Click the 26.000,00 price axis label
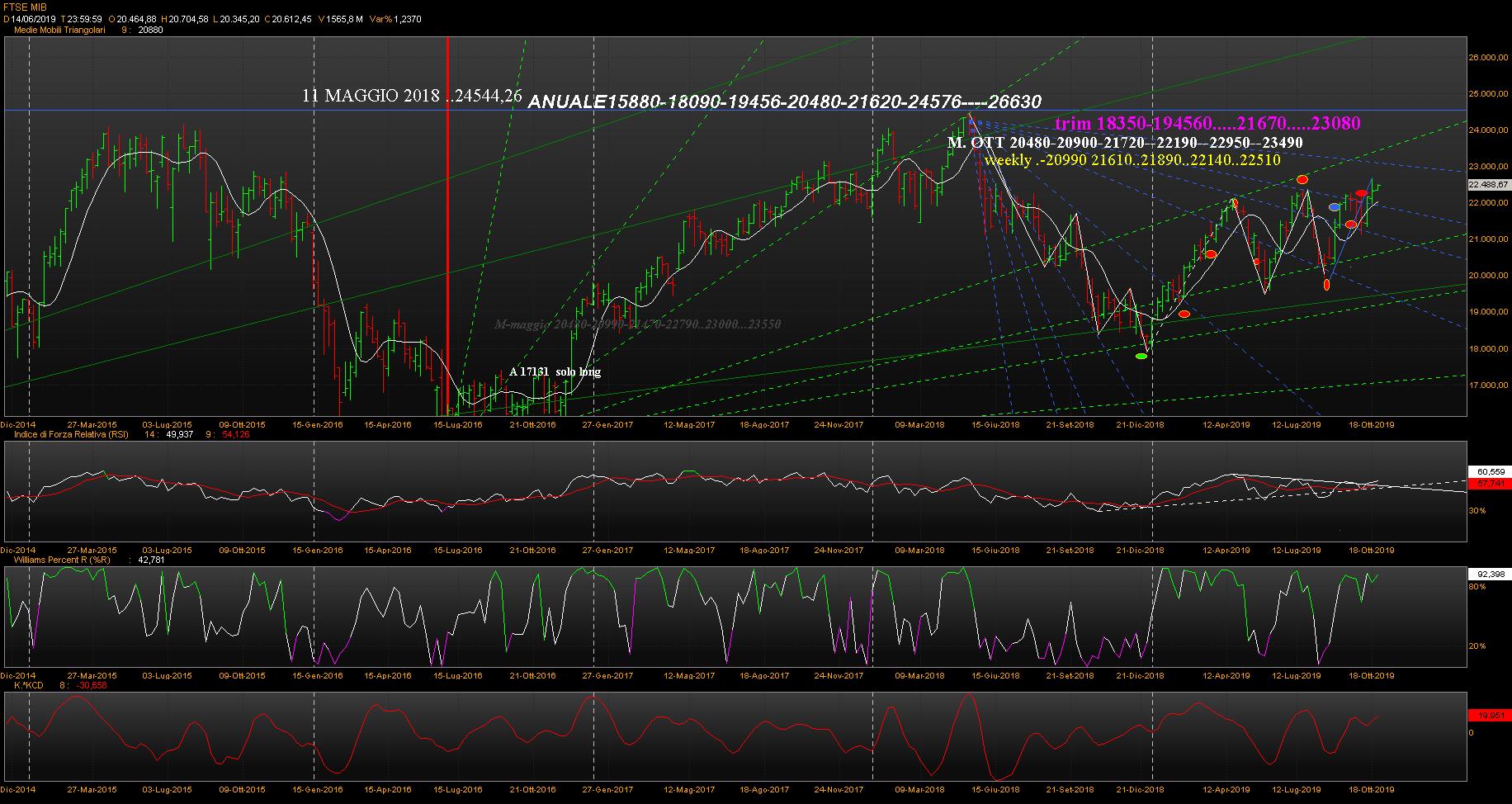The width and height of the screenshot is (1512, 804). point(1488,58)
